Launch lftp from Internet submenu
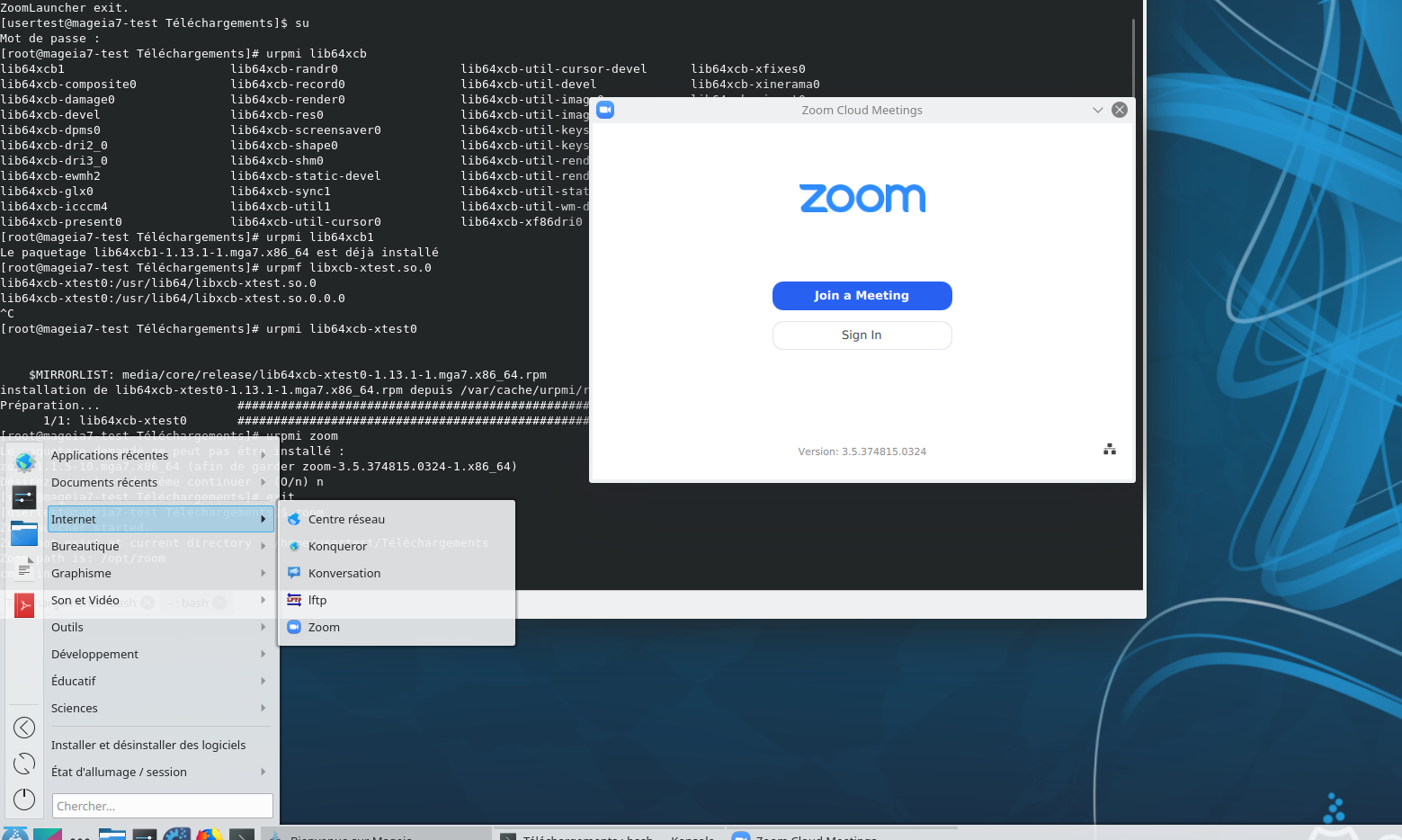1402x840 pixels. [x=397, y=600]
